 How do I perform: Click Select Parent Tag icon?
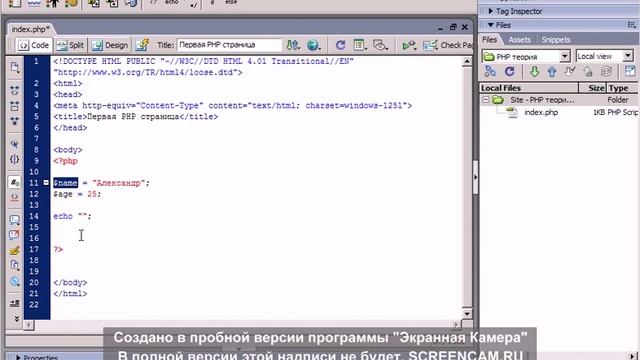pos(15,144)
